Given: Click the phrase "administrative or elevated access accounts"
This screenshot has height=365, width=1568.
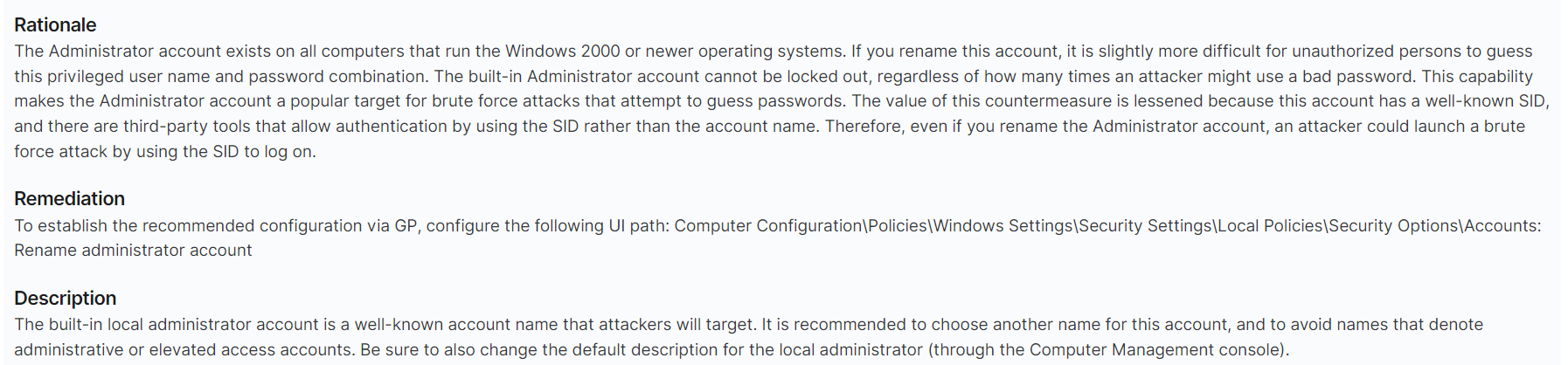Looking at the screenshot, I should (183, 350).
